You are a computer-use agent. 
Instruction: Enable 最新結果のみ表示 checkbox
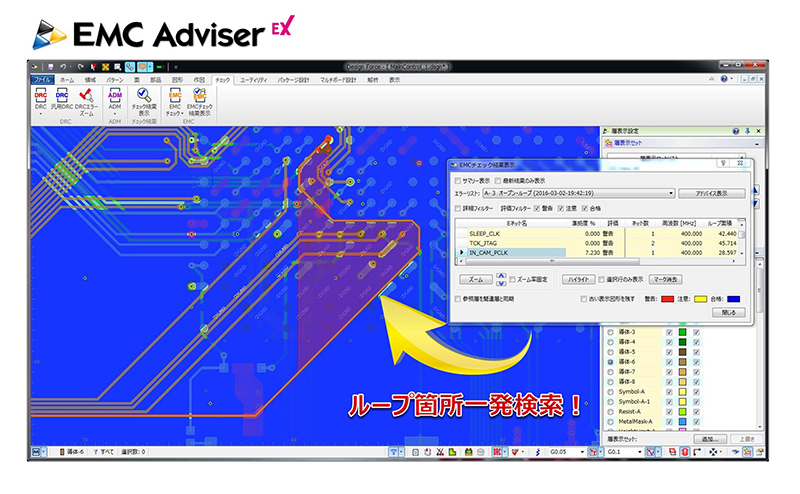pos(498,181)
